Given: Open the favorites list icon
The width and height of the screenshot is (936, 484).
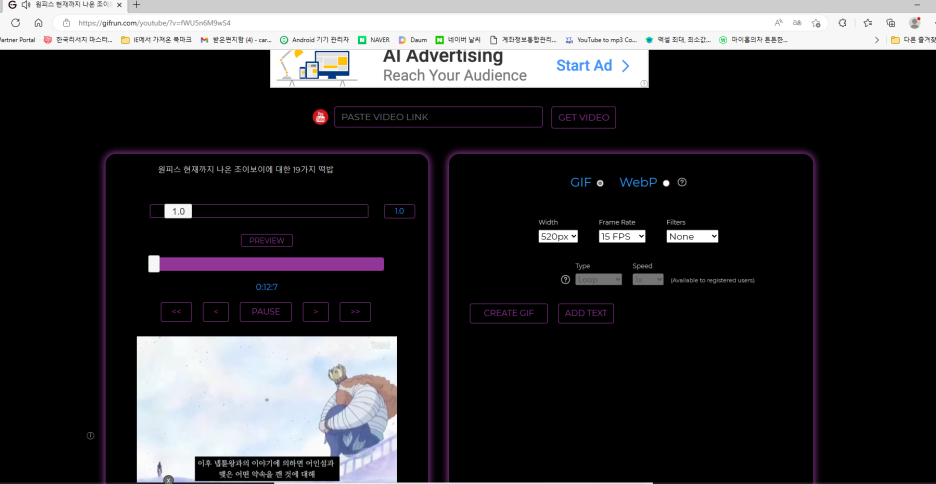Looking at the screenshot, I should [867, 23].
